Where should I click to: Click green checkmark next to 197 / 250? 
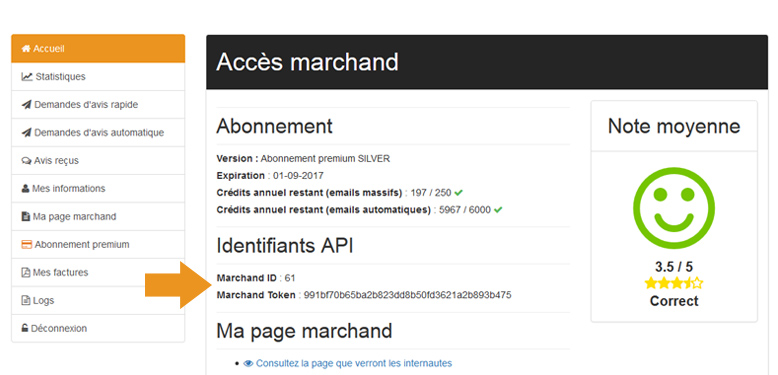click(x=459, y=192)
